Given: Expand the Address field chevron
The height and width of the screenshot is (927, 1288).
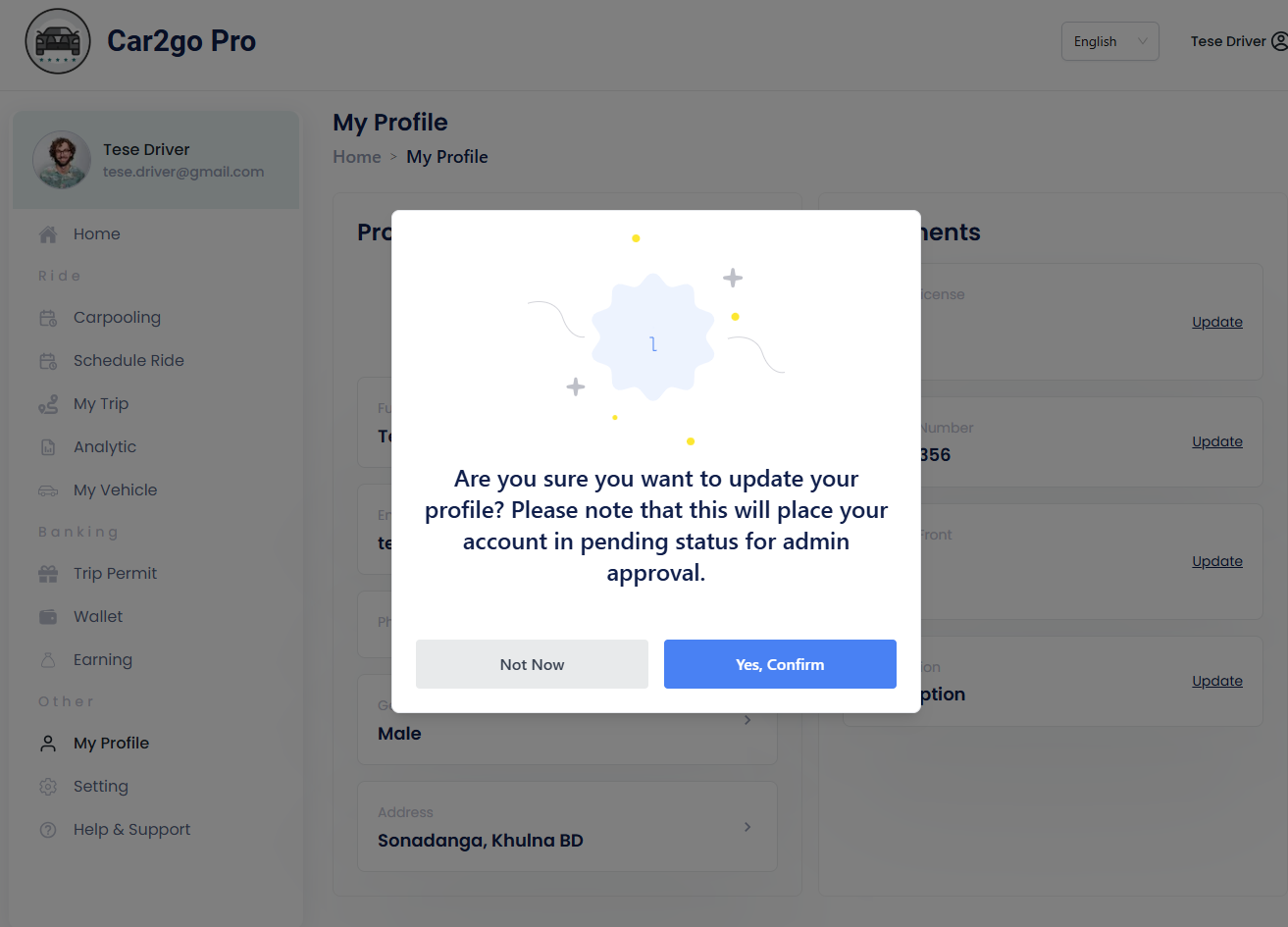Looking at the screenshot, I should (x=747, y=827).
